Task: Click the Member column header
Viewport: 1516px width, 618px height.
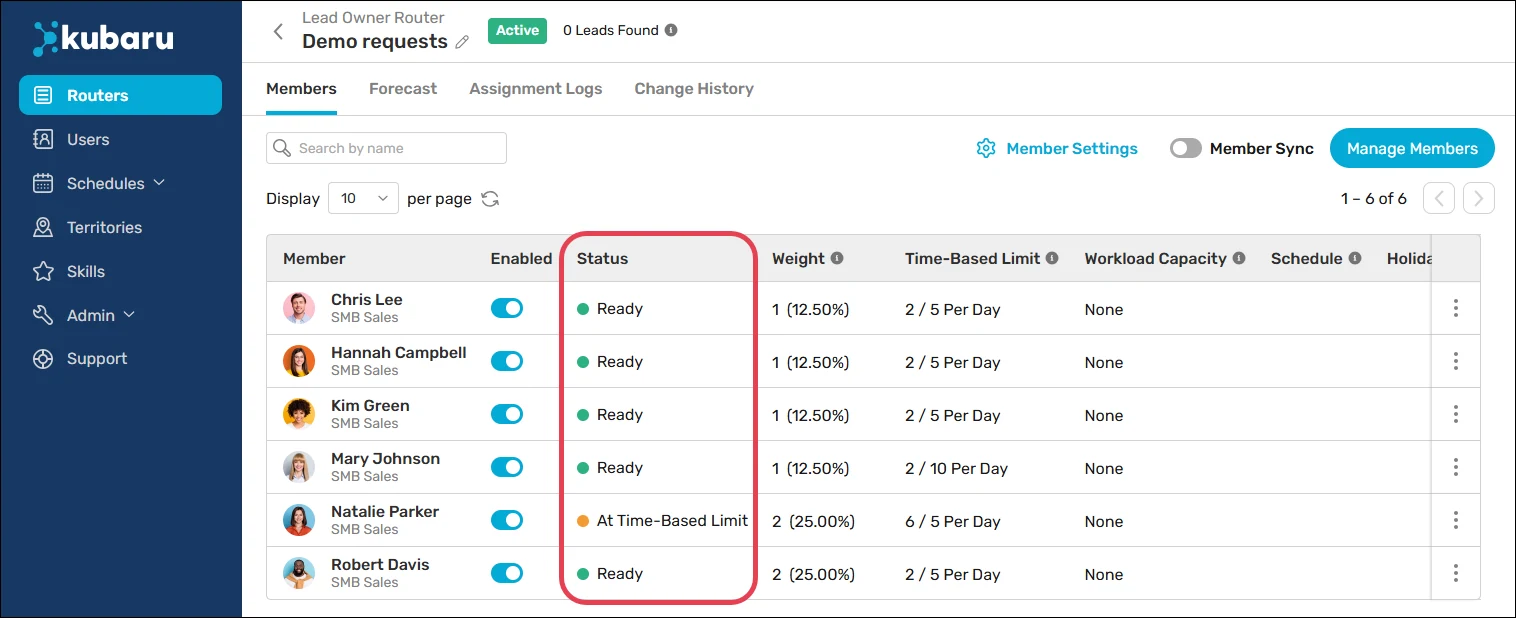Action: tap(314, 258)
